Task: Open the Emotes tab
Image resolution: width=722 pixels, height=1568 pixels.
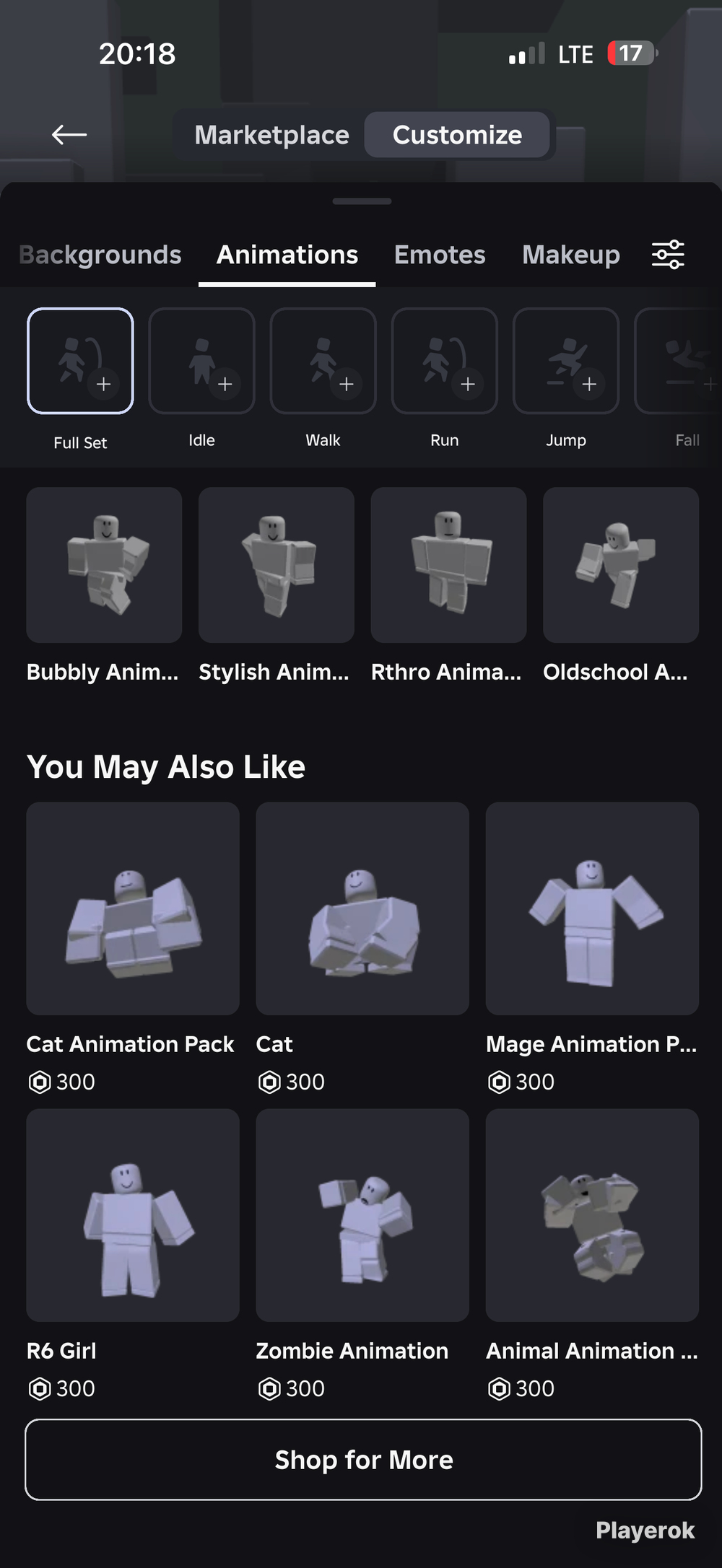Action: [x=440, y=255]
